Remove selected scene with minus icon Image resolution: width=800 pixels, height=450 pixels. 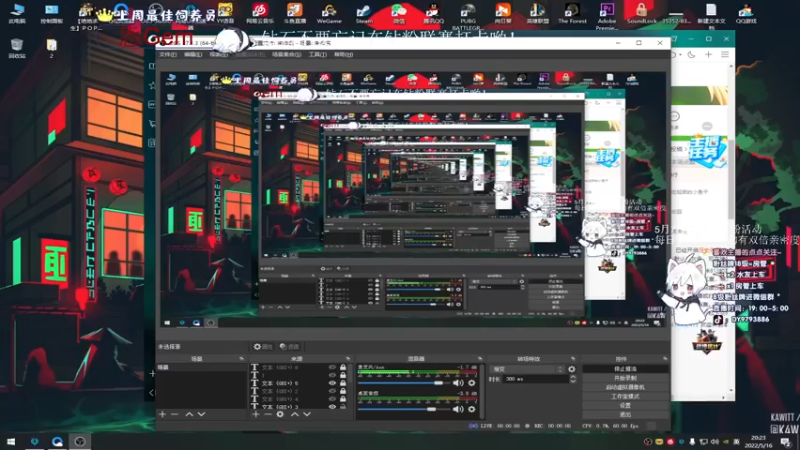pos(174,414)
